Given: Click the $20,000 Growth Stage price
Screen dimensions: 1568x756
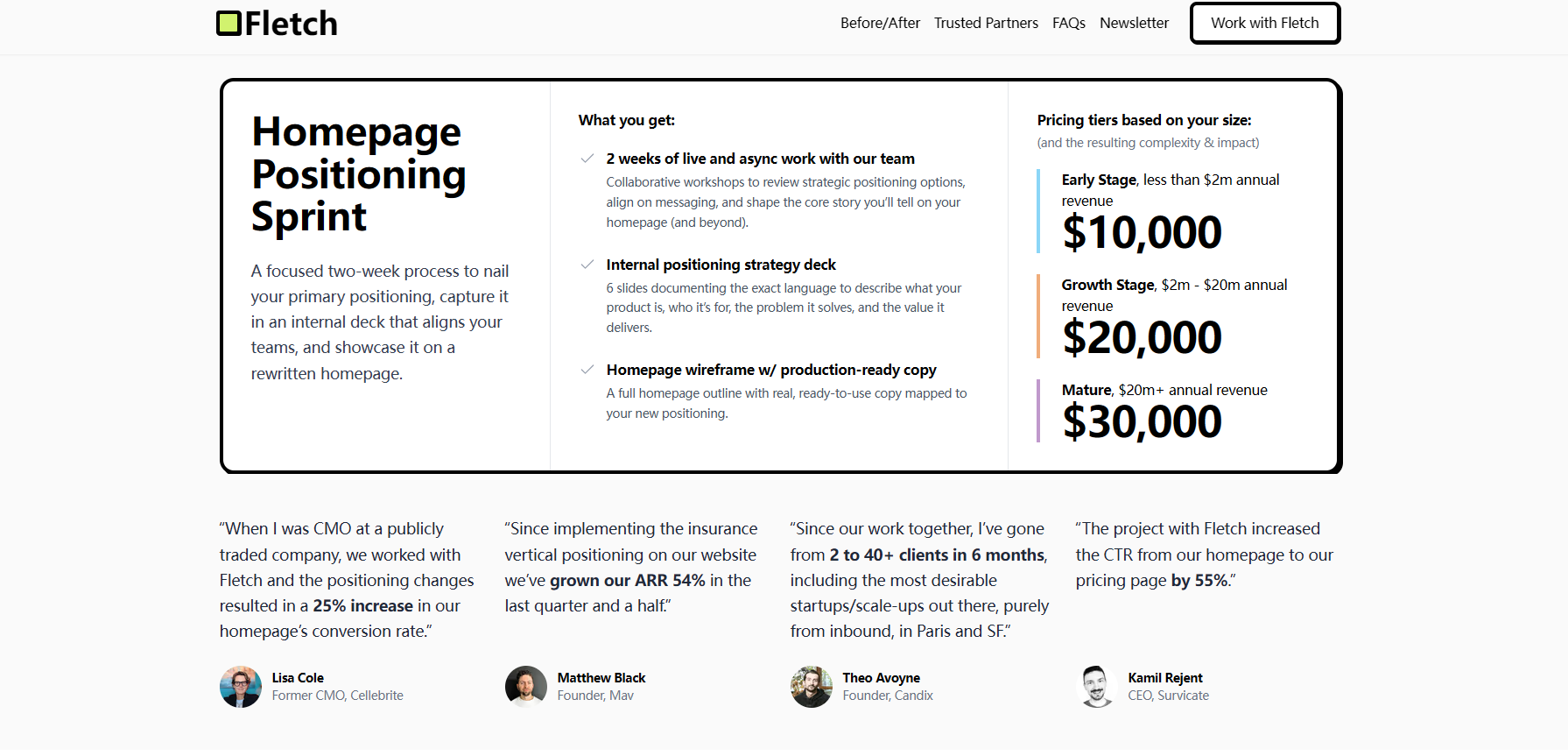Looking at the screenshot, I should [1142, 338].
